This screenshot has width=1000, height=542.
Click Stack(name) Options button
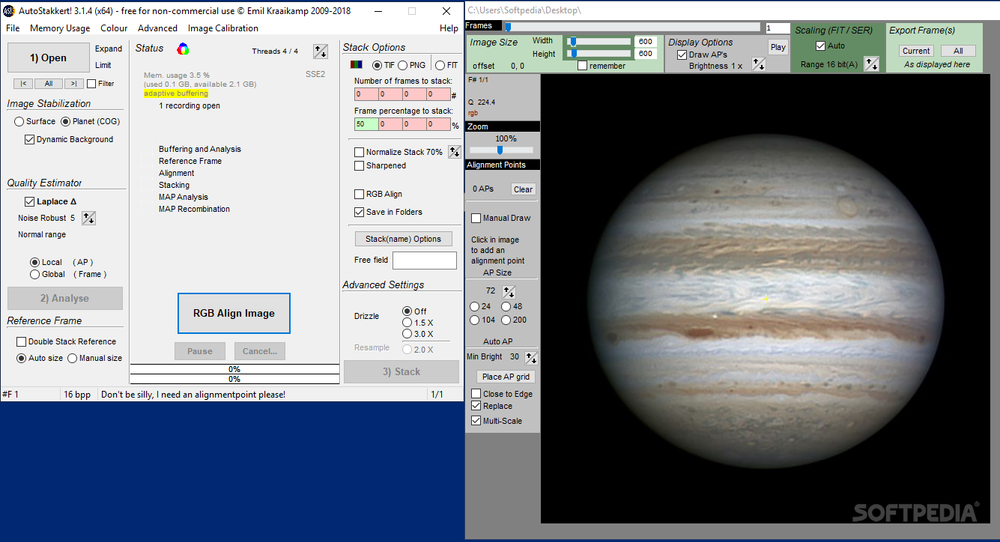coord(403,239)
